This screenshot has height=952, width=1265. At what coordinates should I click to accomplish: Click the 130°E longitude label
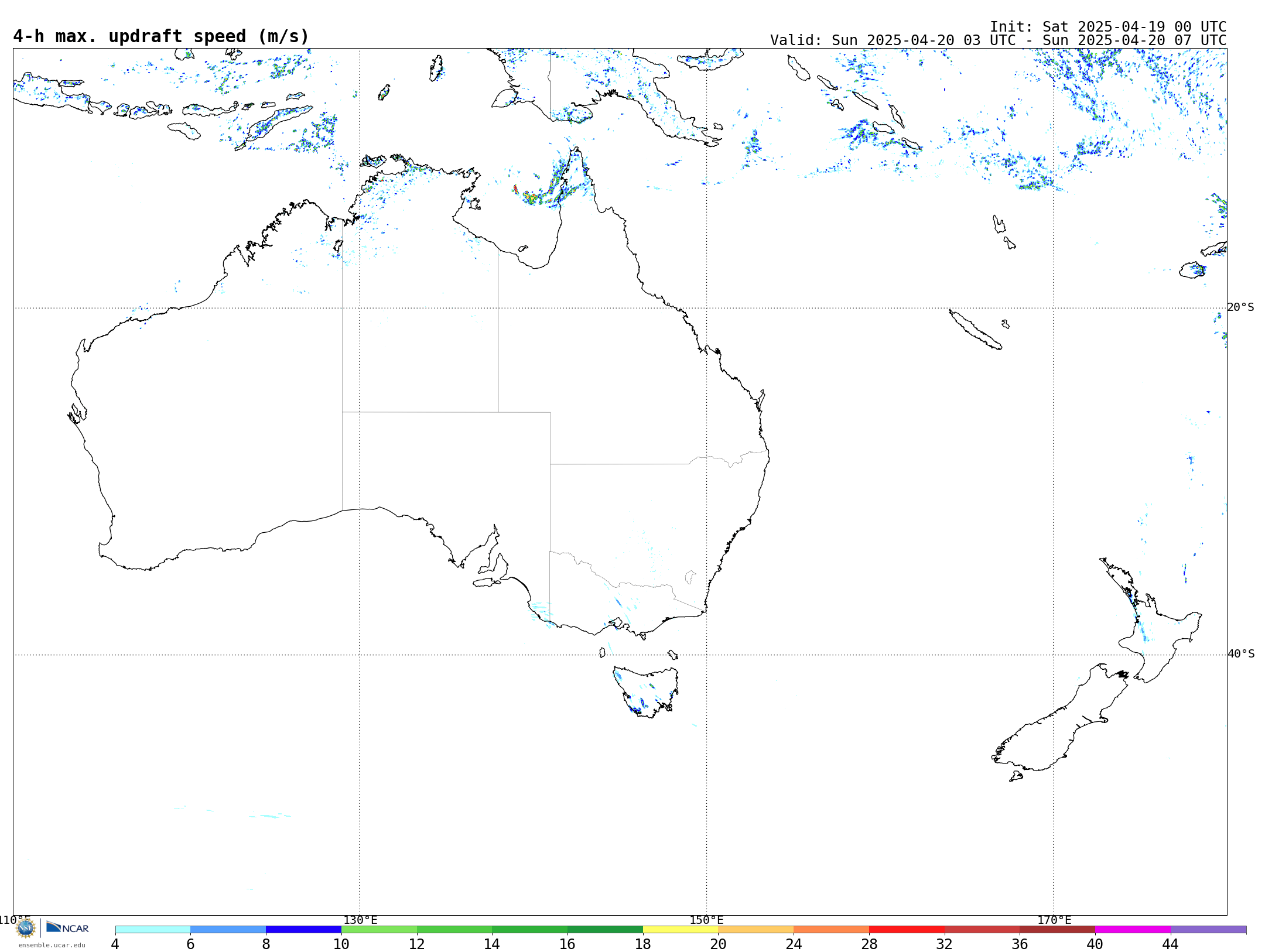(360, 920)
